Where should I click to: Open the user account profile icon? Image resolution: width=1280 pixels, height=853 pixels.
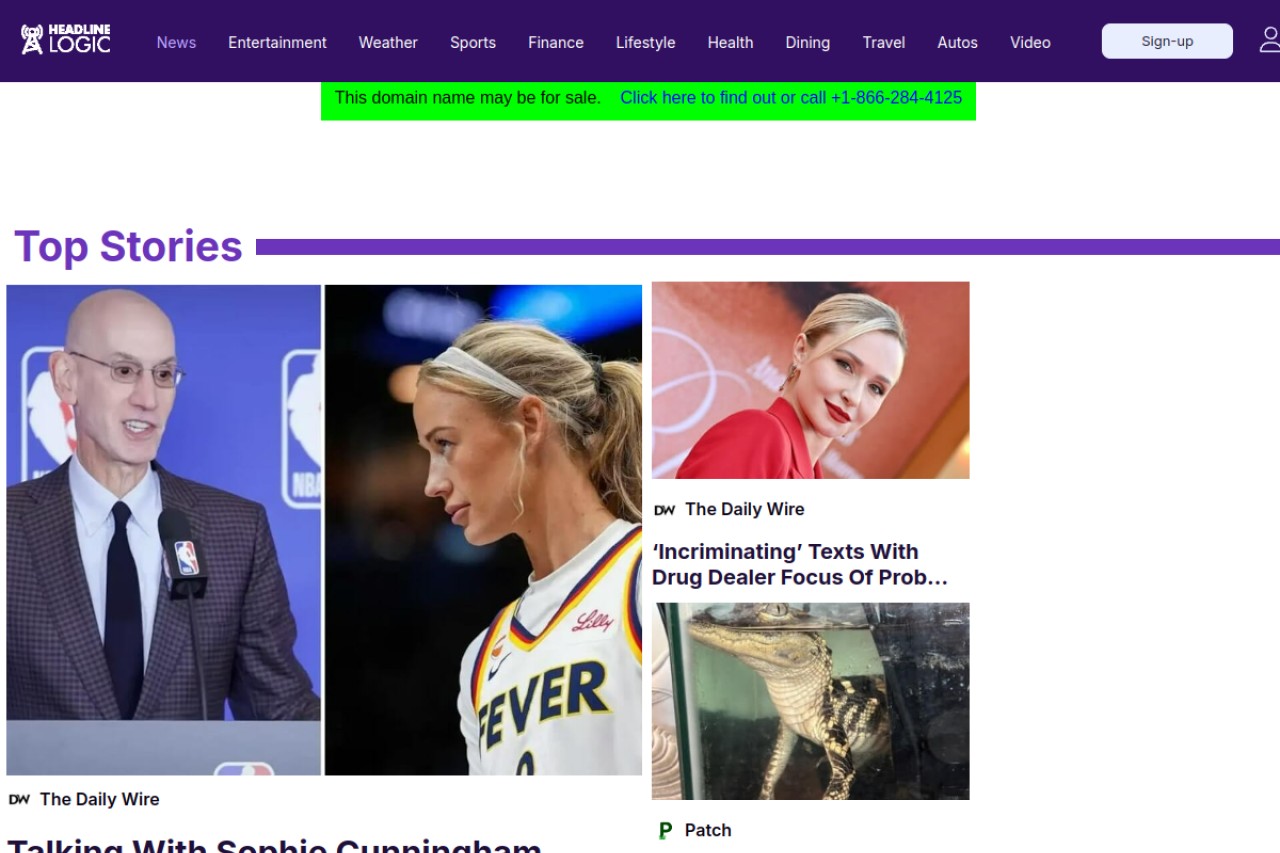[1269, 40]
